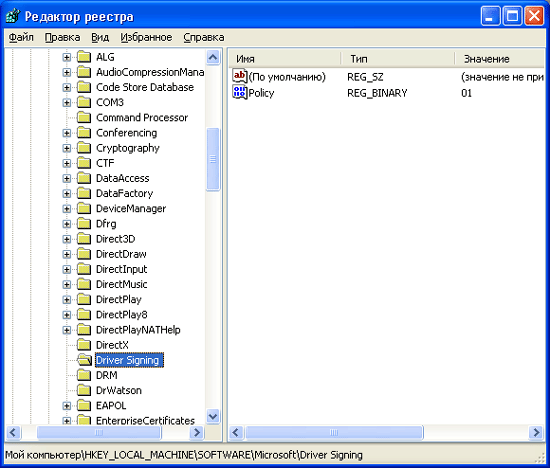550x468 pixels.
Task: Click the values pane horizontal scrollbar thumb
Action: [334, 432]
